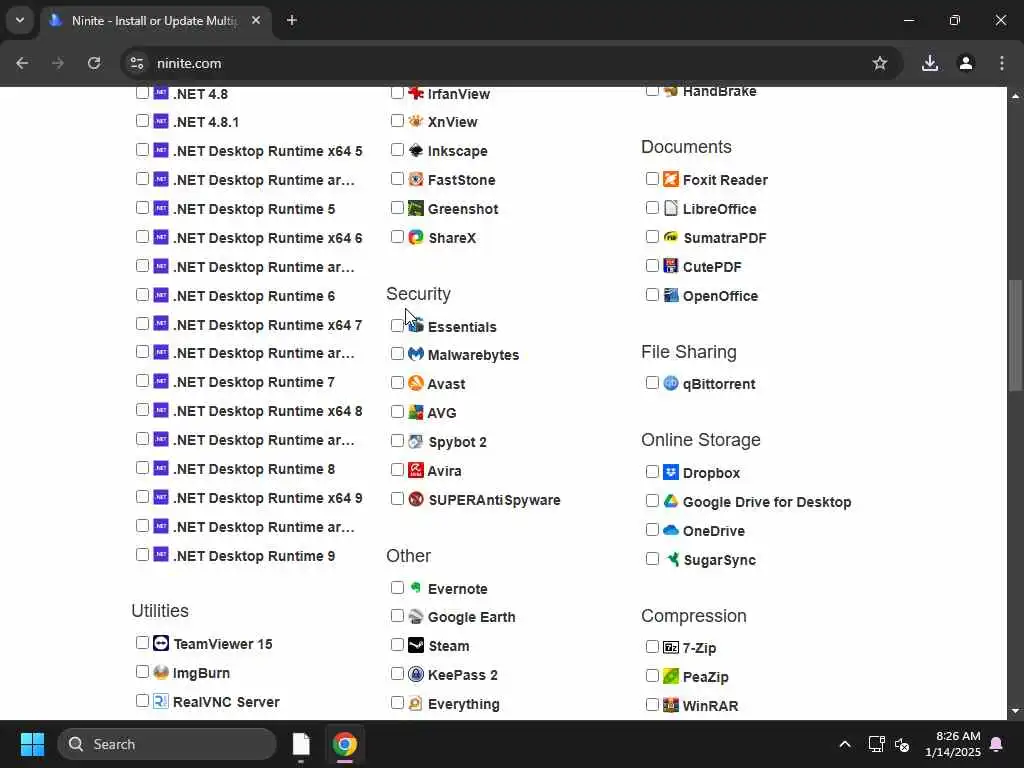The height and width of the screenshot is (768, 1024).
Task: Check the OpenOffice checkbox
Action: [652, 295]
